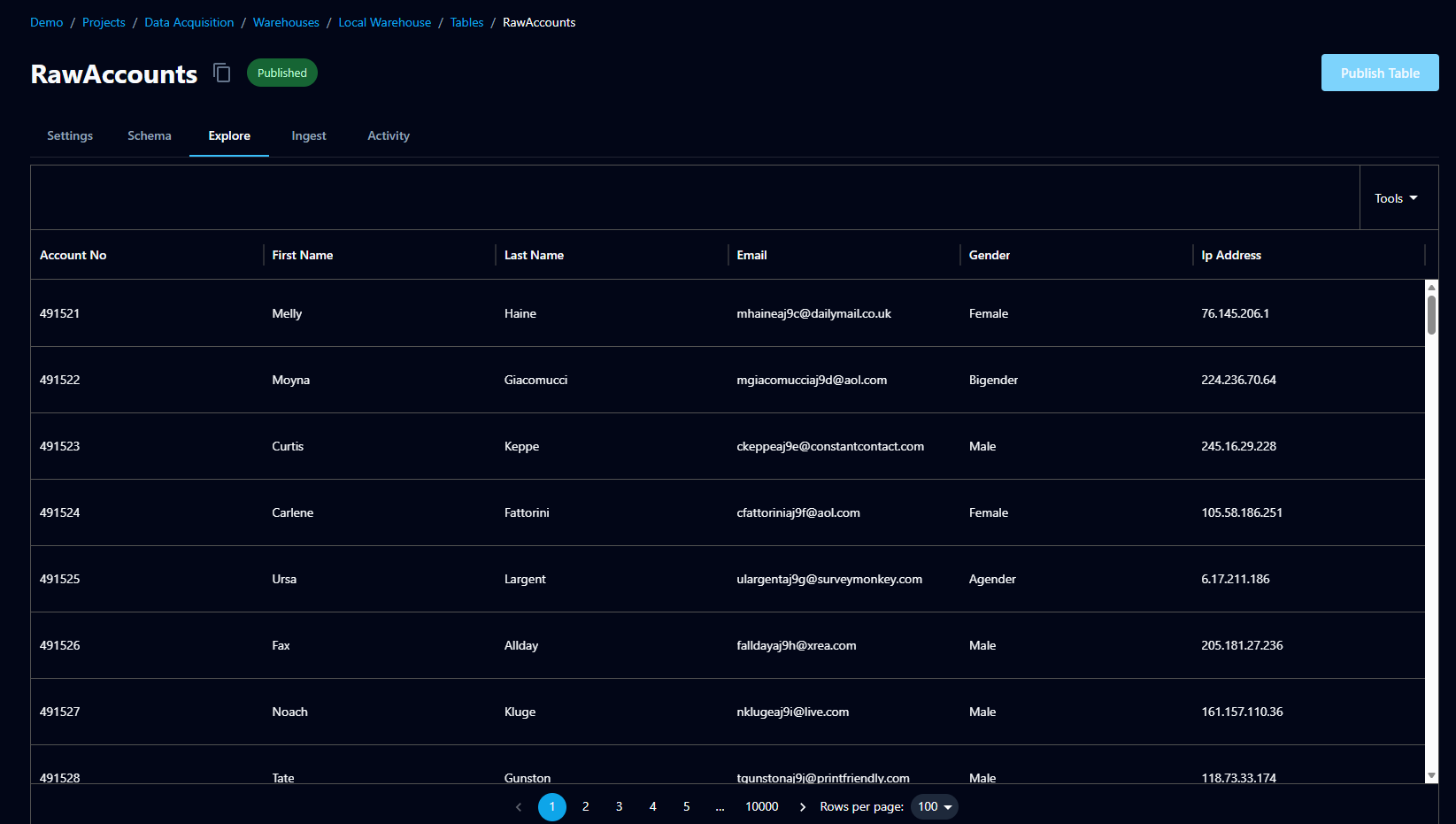Select email nklugeaj9i@live.com cell

(844, 712)
